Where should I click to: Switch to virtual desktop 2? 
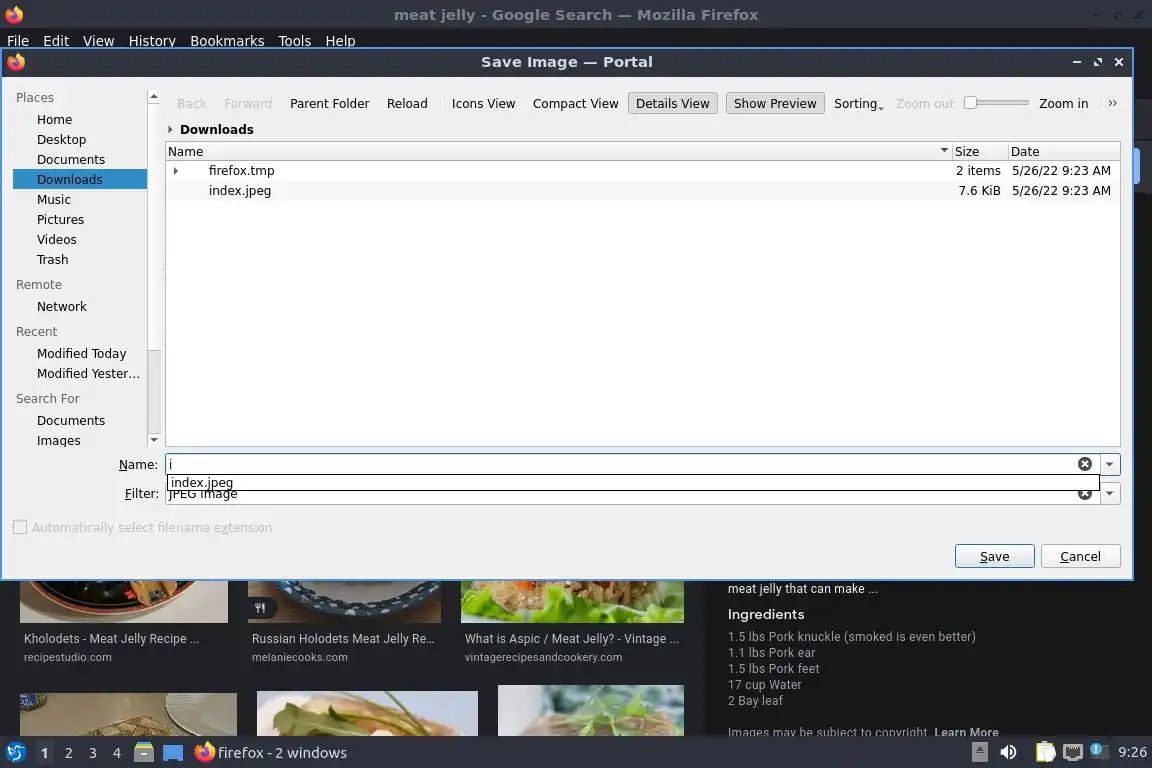click(x=68, y=753)
